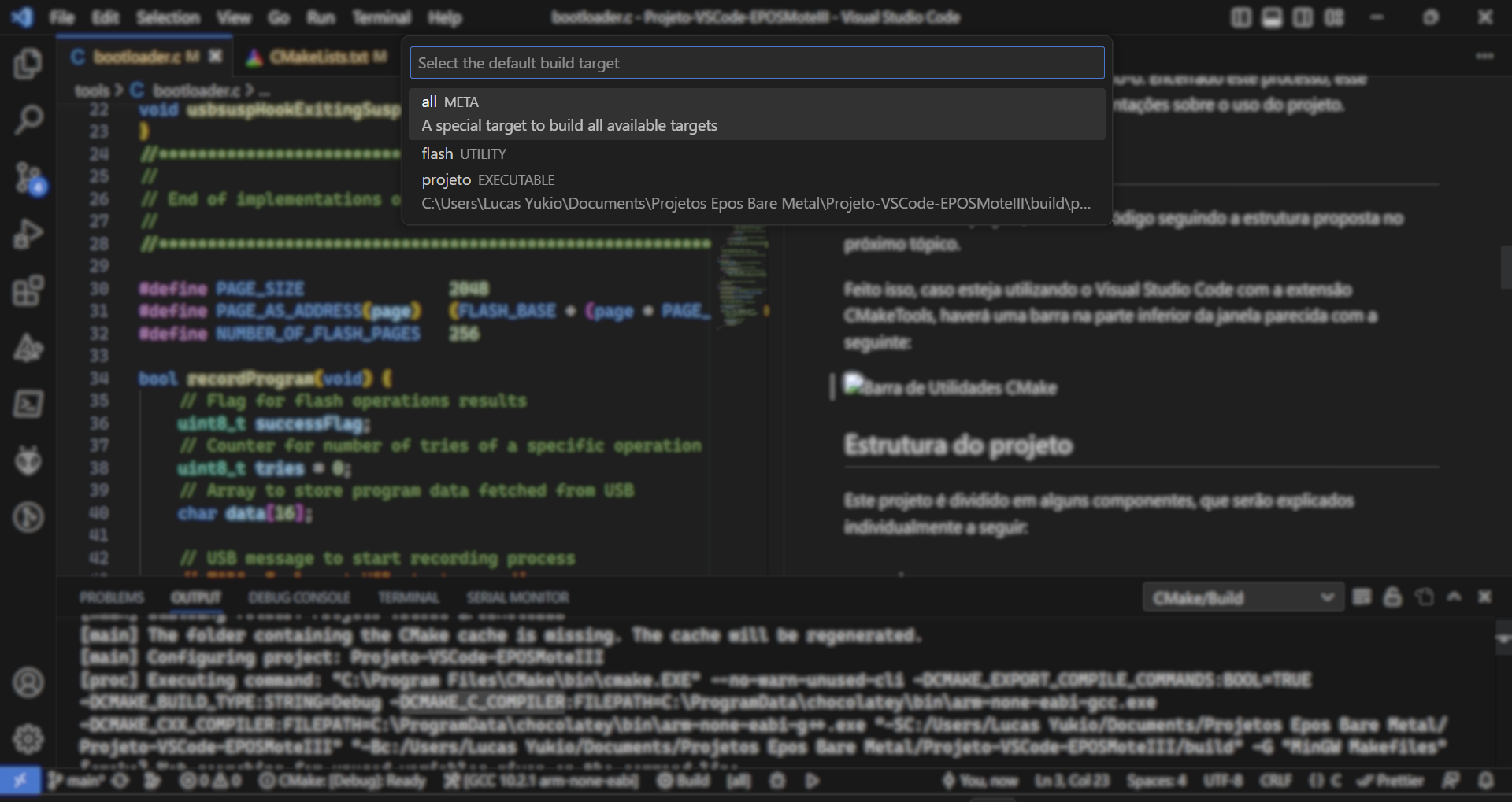Open the Extensions view

pos(28,290)
